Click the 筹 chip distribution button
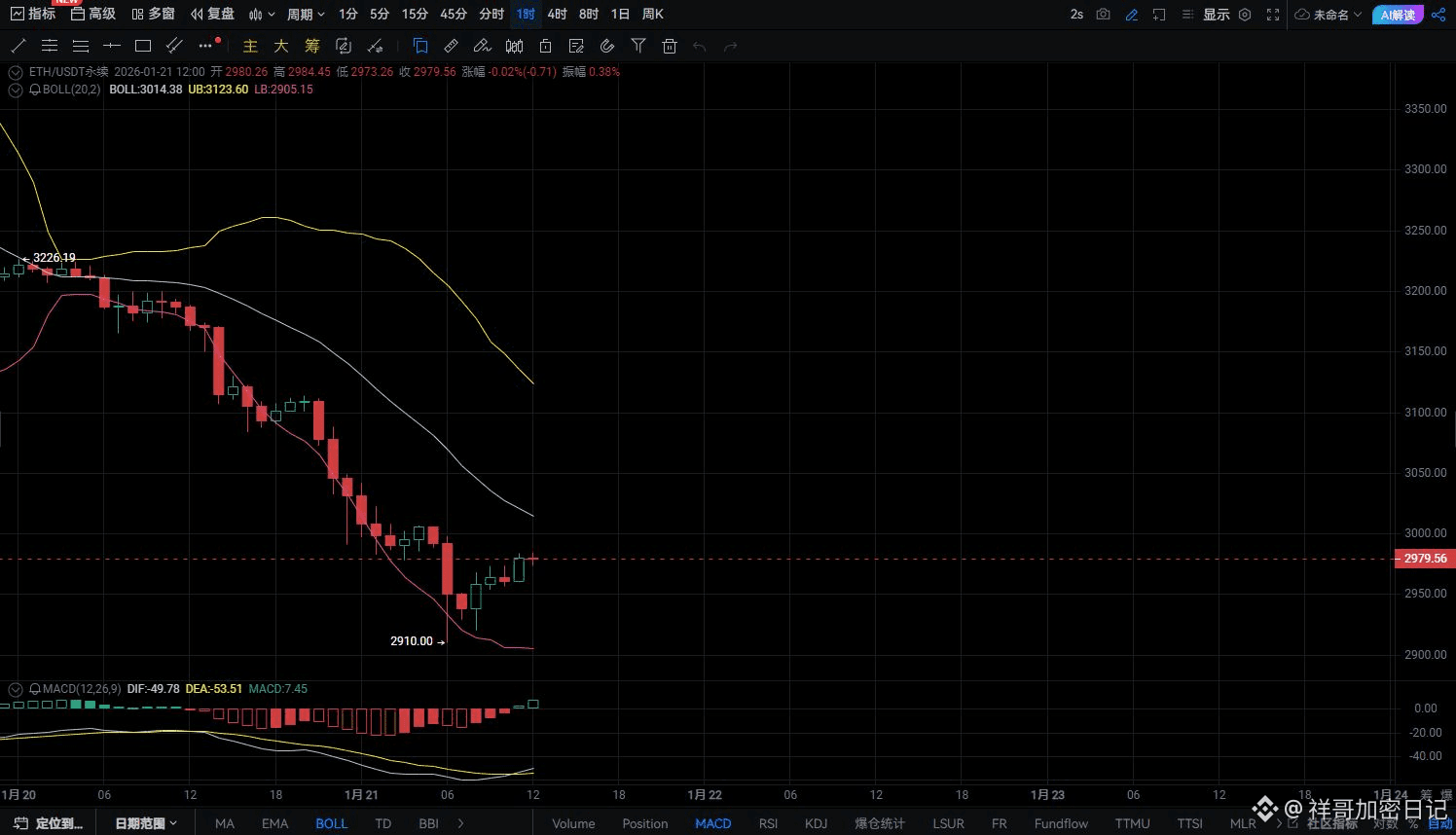The image size is (1456, 835). (312, 46)
